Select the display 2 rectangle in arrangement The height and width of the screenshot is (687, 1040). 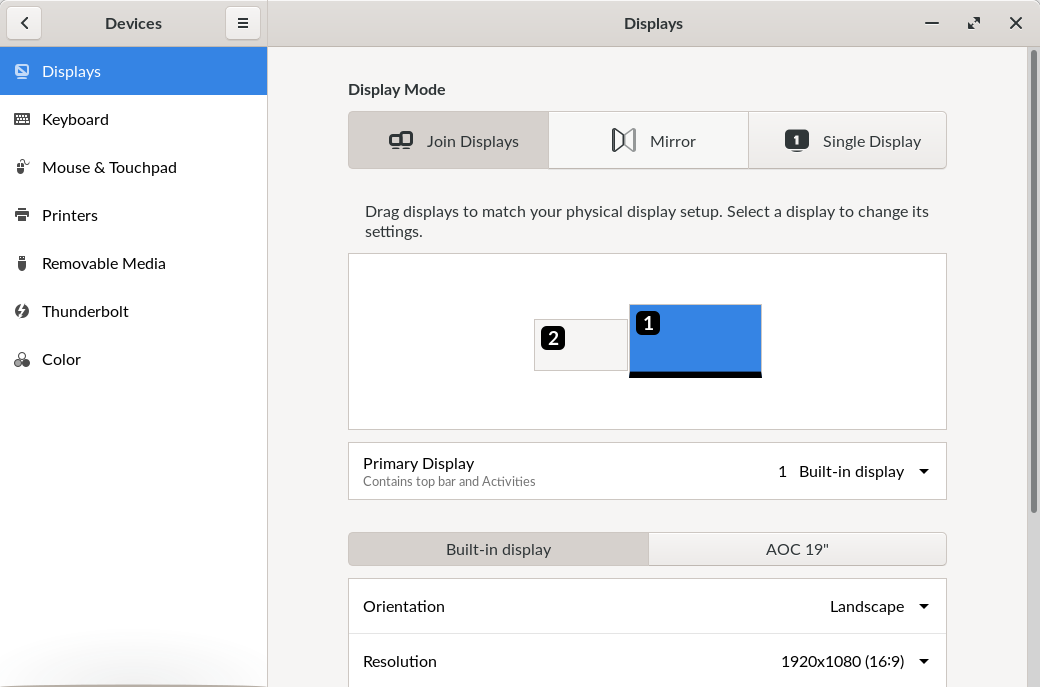tap(581, 345)
